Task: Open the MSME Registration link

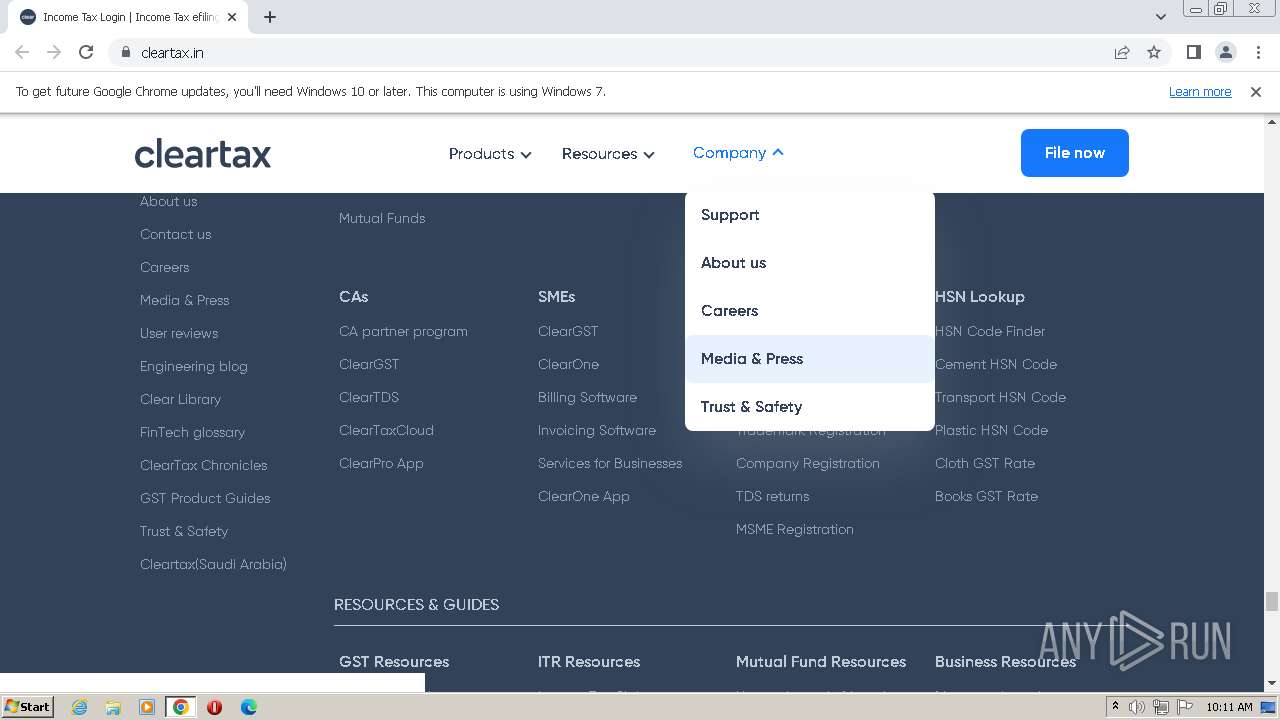Action: pyautogui.click(x=795, y=529)
